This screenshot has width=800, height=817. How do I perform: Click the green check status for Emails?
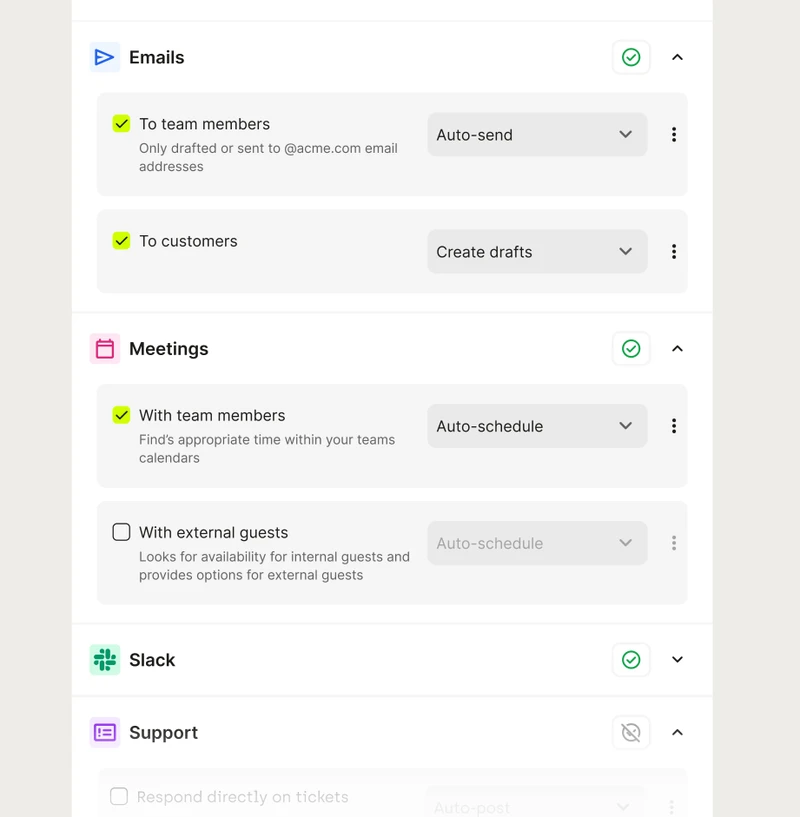pyautogui.click(x=631, y=57)
